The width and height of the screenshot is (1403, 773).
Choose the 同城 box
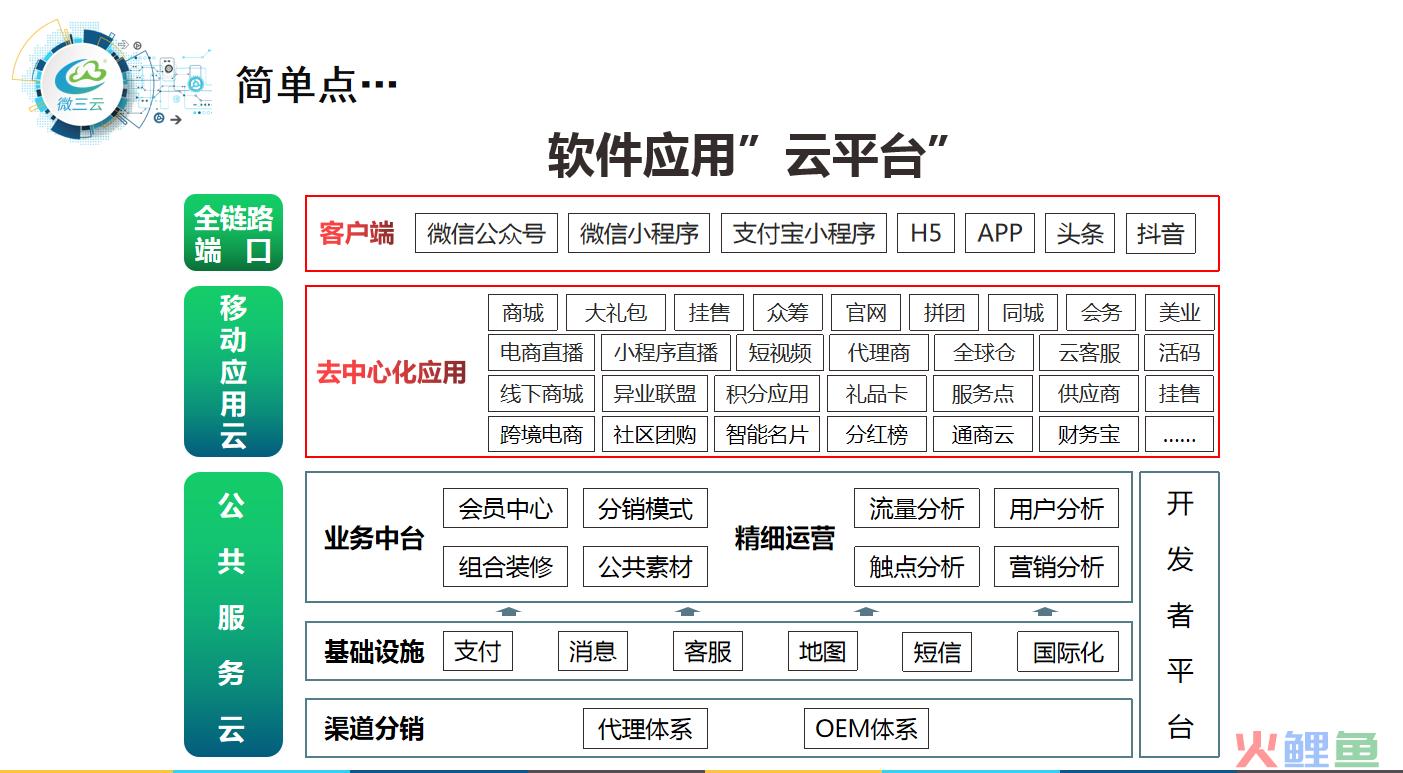(x=1023, y=313)
